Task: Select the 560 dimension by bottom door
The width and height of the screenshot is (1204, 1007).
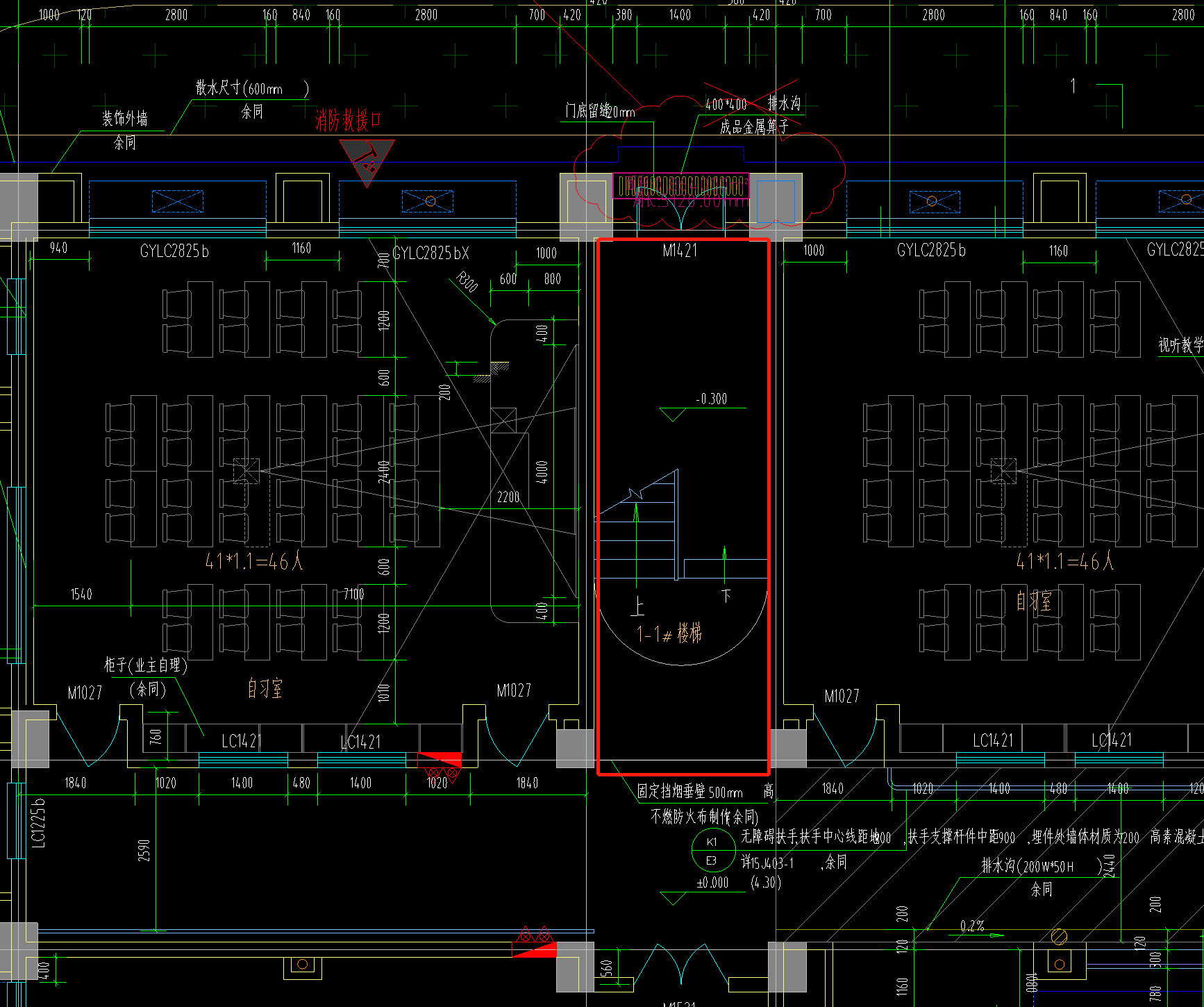Action: point(606,968)
